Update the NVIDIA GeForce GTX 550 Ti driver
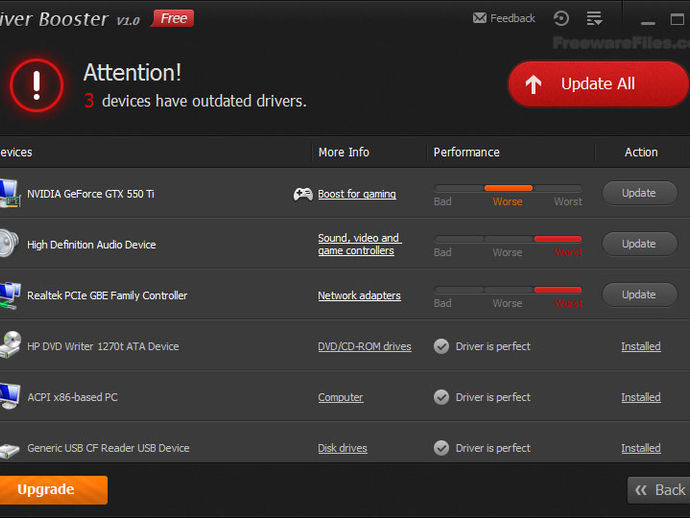Screen dimensions: 690x518 pos(639,193)
